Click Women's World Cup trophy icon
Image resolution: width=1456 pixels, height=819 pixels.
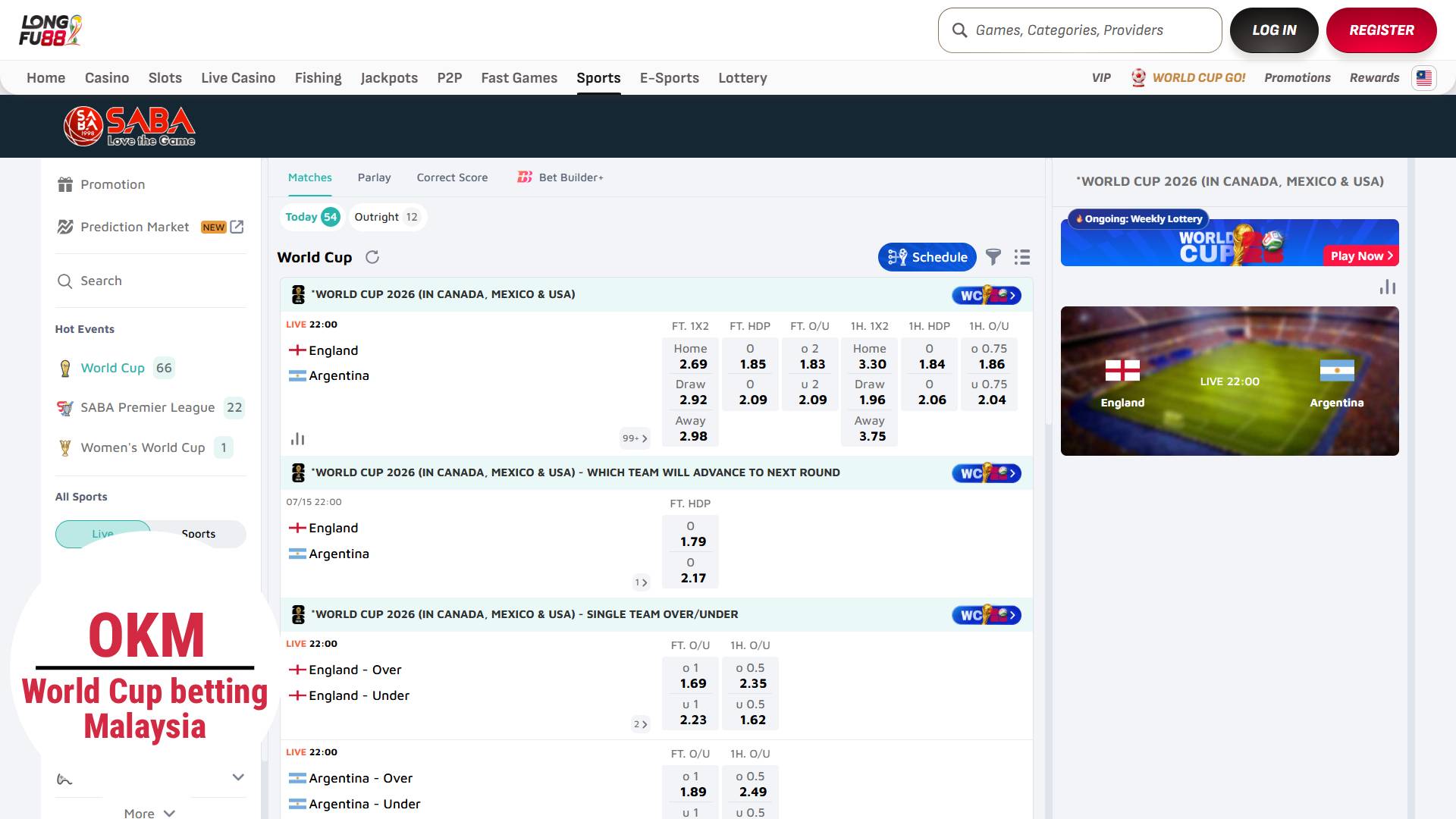pyautogui.click(x=65, y=447)
